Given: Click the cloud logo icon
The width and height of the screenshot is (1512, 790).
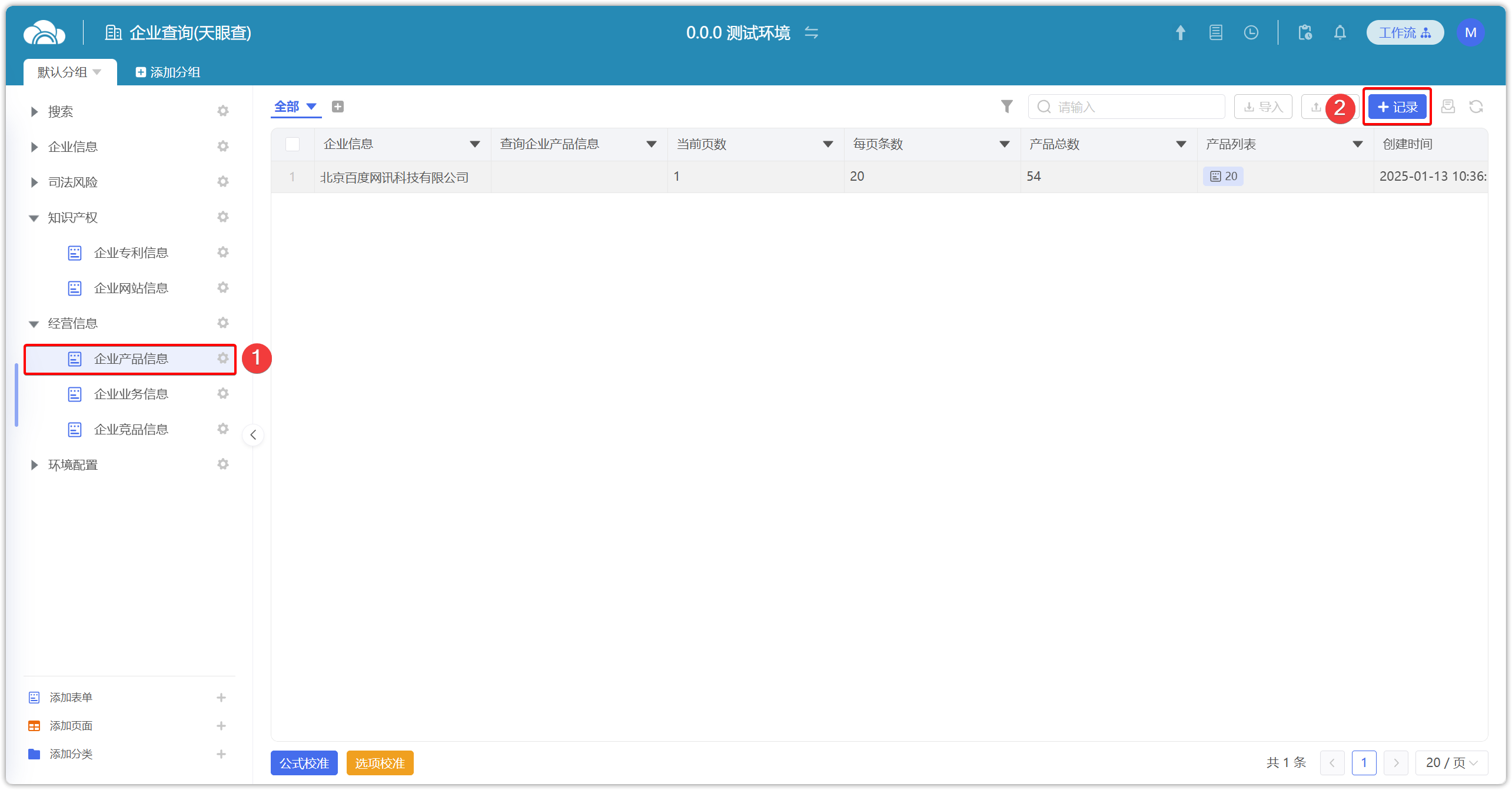Looking at the screenshot, I should pos(44,32).
